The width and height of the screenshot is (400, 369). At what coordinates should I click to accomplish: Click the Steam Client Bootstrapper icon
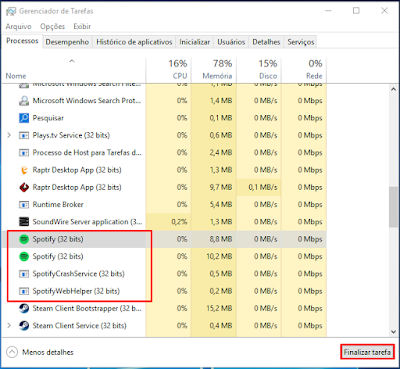click(x=24, y=308)
